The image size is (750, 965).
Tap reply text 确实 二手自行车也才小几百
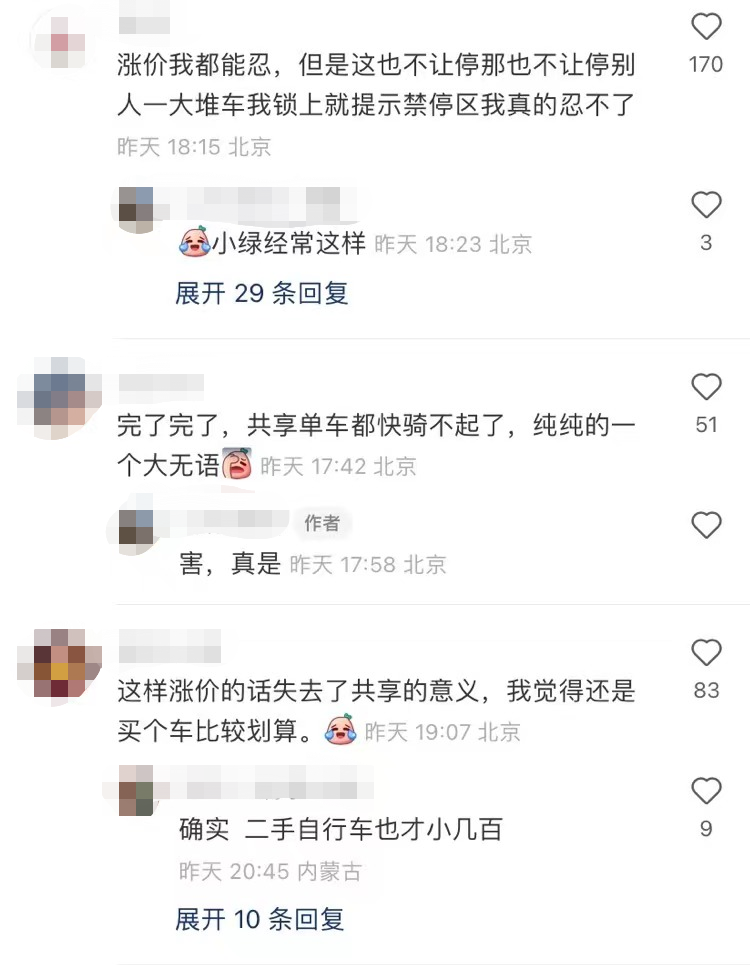(x=341, y=829)
